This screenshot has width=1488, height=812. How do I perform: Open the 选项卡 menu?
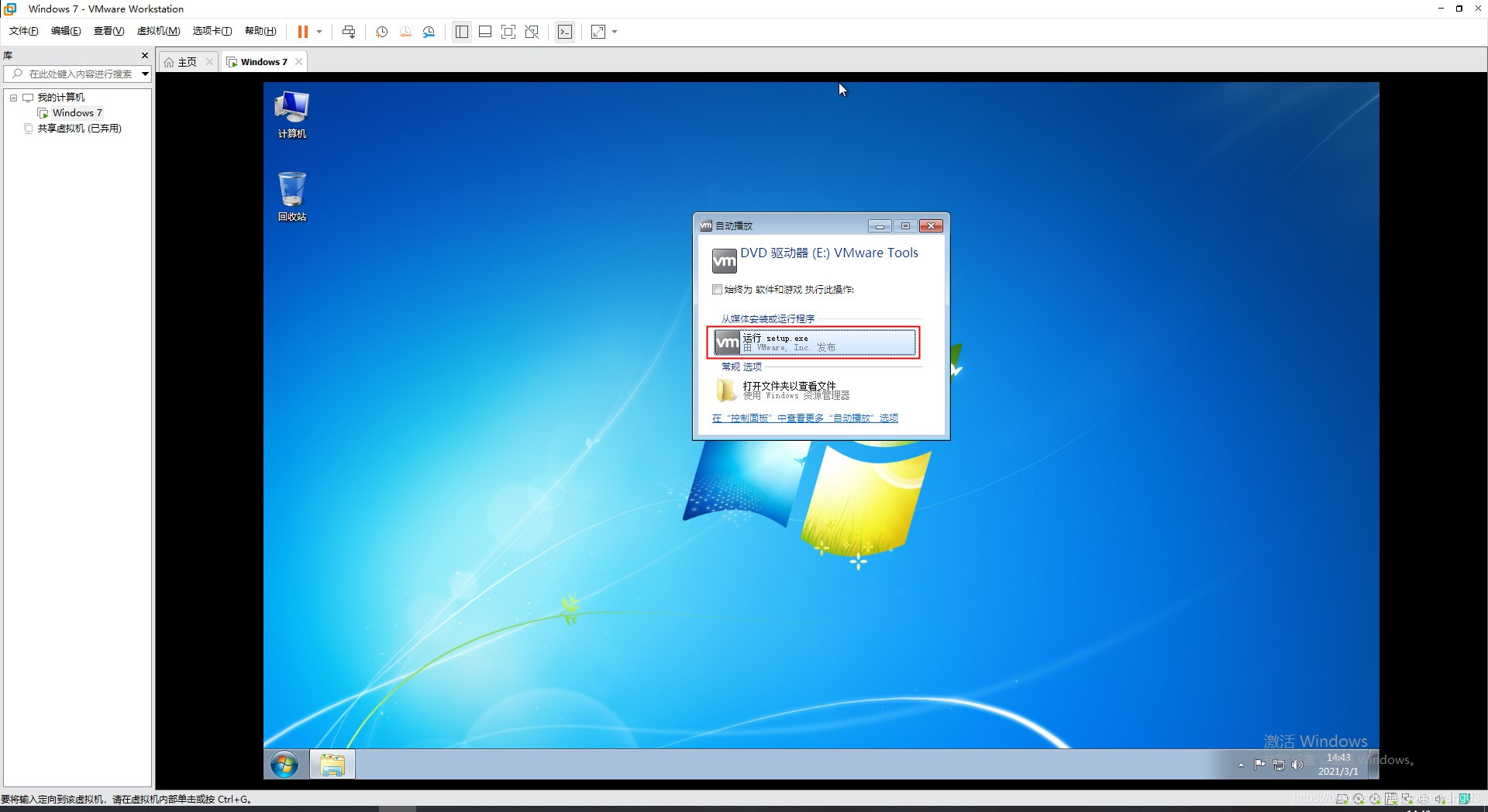[212, 31]
